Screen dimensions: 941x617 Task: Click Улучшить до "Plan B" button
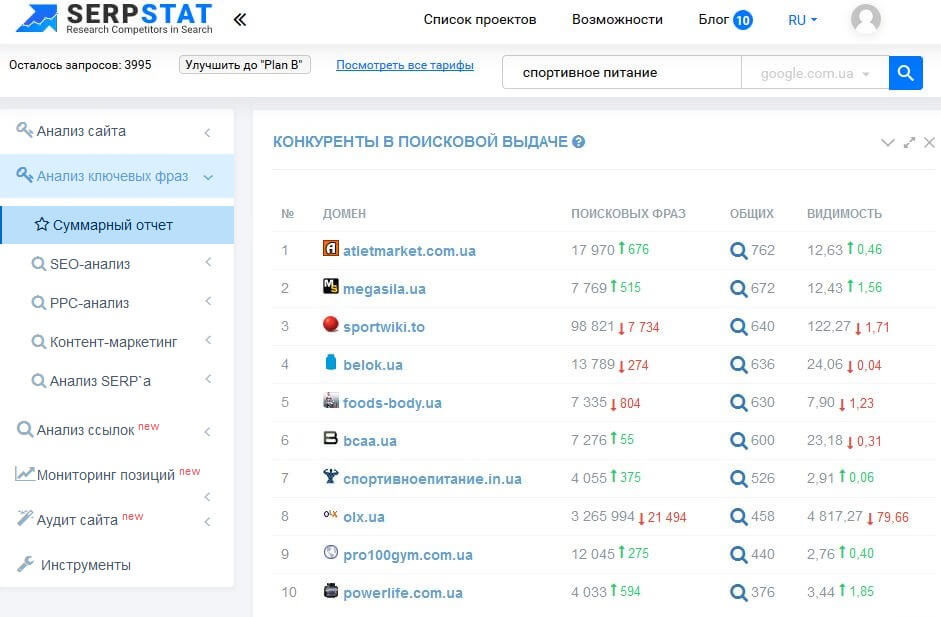click(244, 65)
